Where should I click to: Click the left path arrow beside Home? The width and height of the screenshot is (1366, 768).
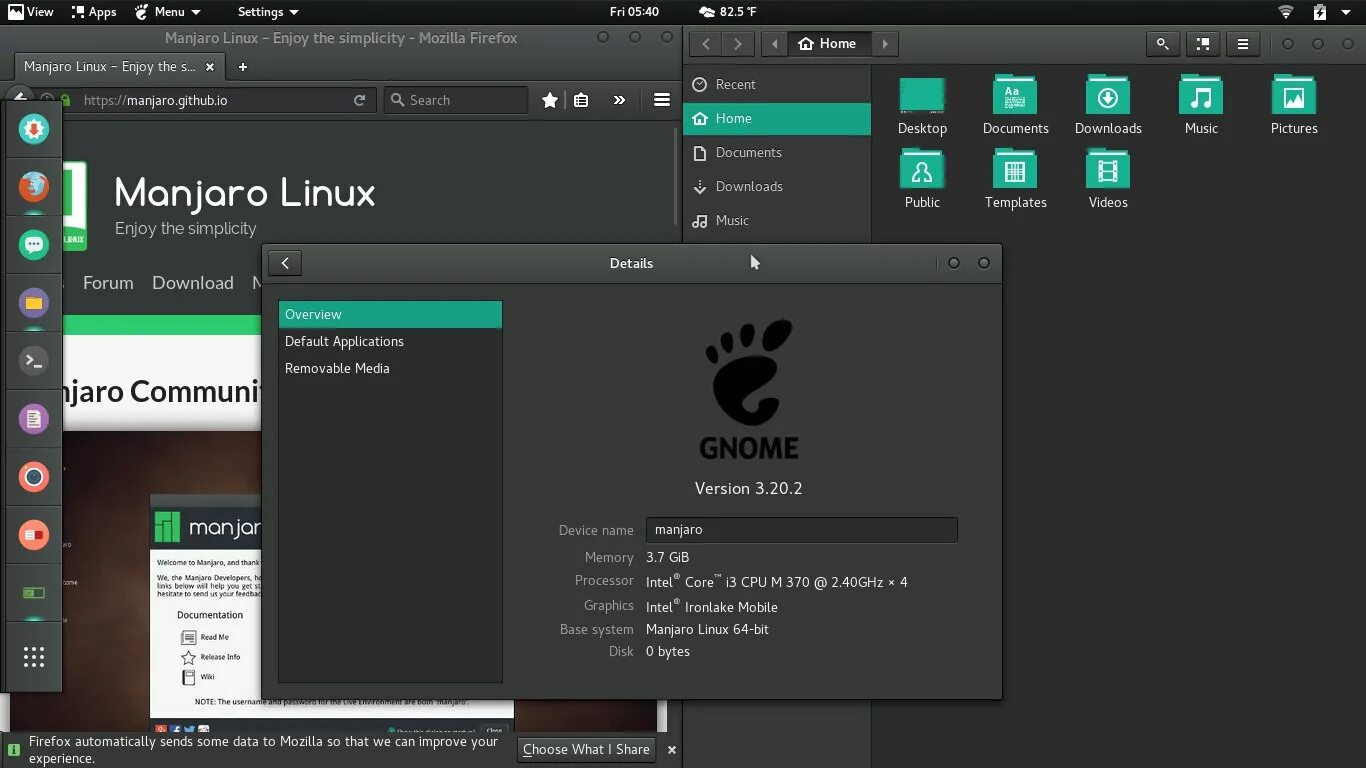point(775,44)
